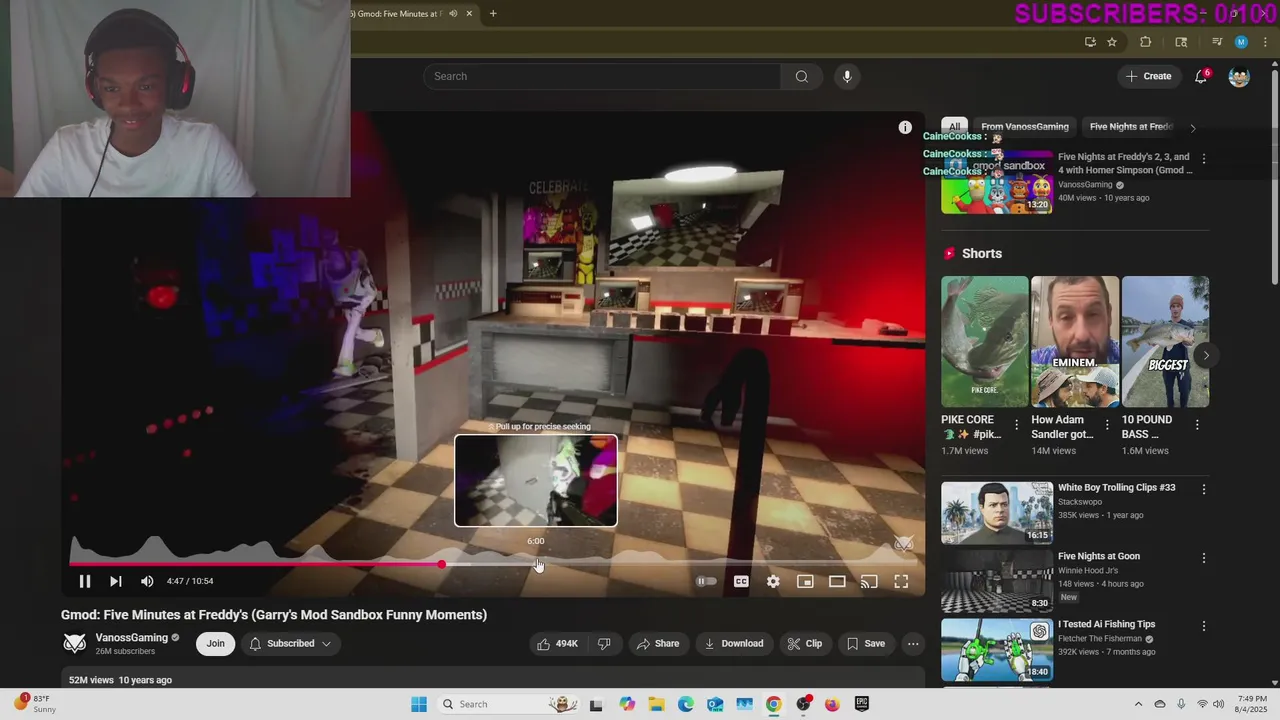Viewport: 1280px width, 720px height.
Task: Open the YouTube notifications bell
Action: click(1202, 76)
